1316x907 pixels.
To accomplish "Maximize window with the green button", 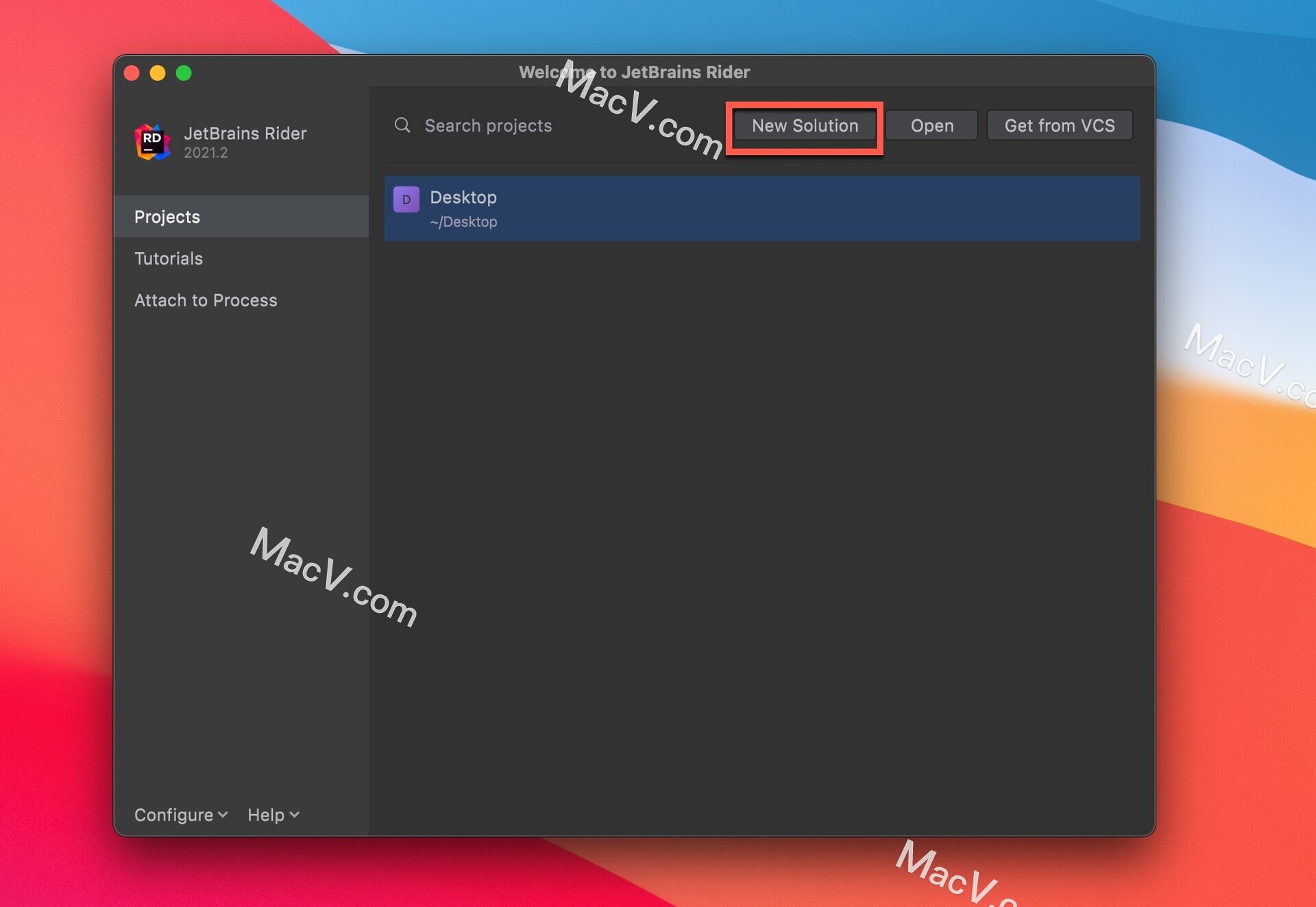I will 184,73.
